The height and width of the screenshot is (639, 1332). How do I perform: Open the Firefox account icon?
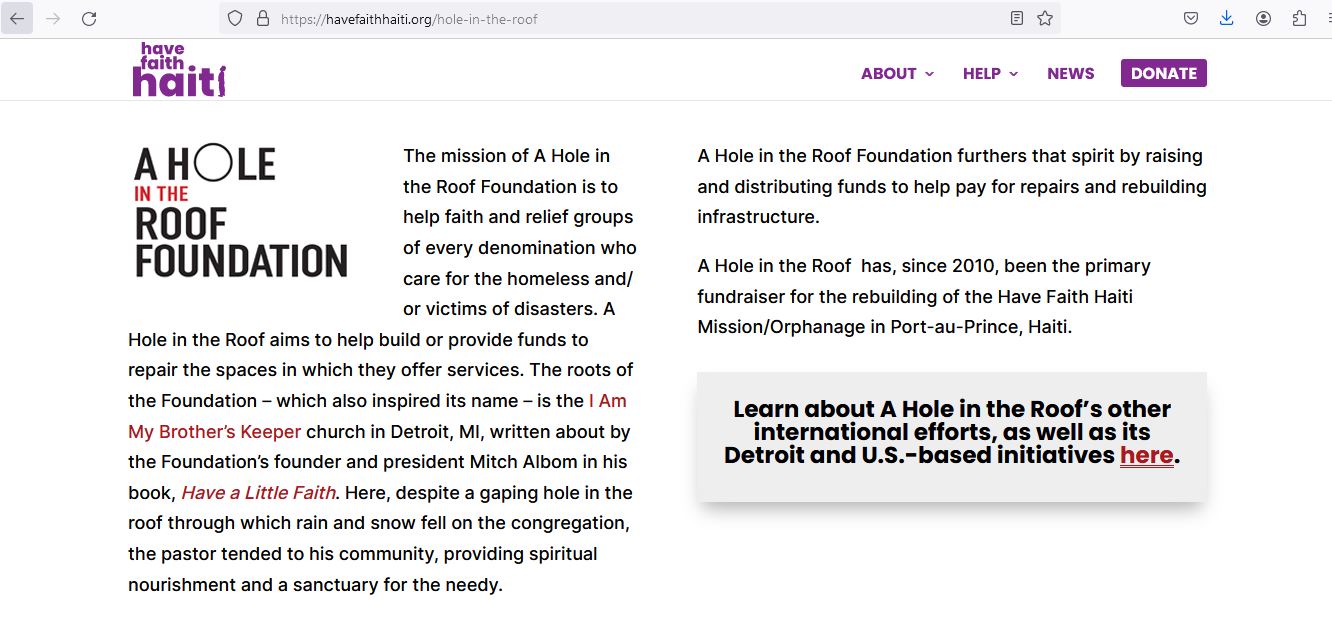[1263, 18]
